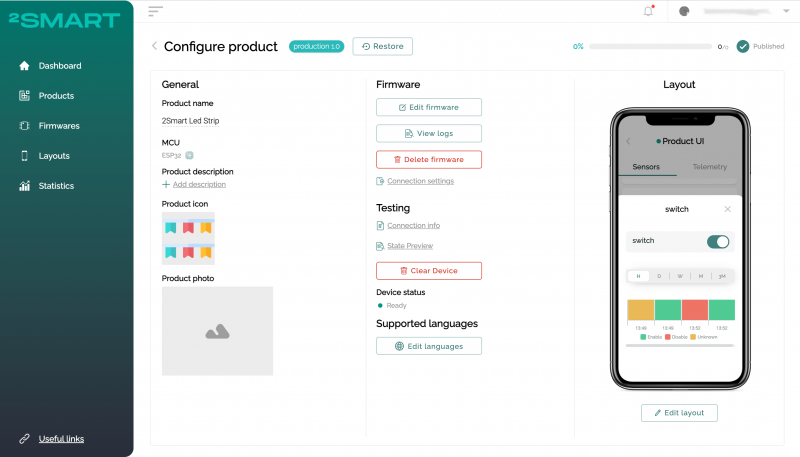
Task: Click the Product photo placeholder
Action: click(217, 331)
